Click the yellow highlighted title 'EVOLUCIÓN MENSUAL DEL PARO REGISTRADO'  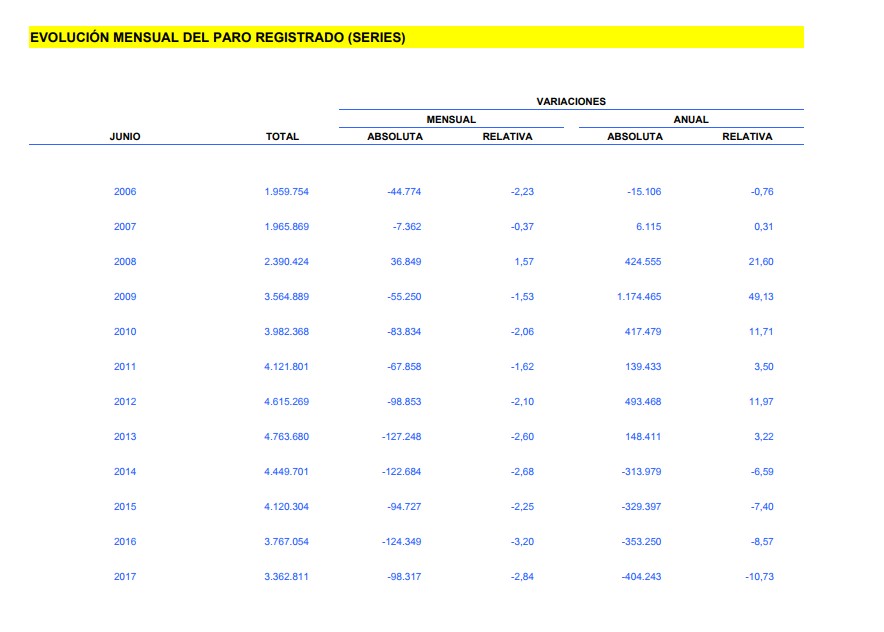point(218,38)
